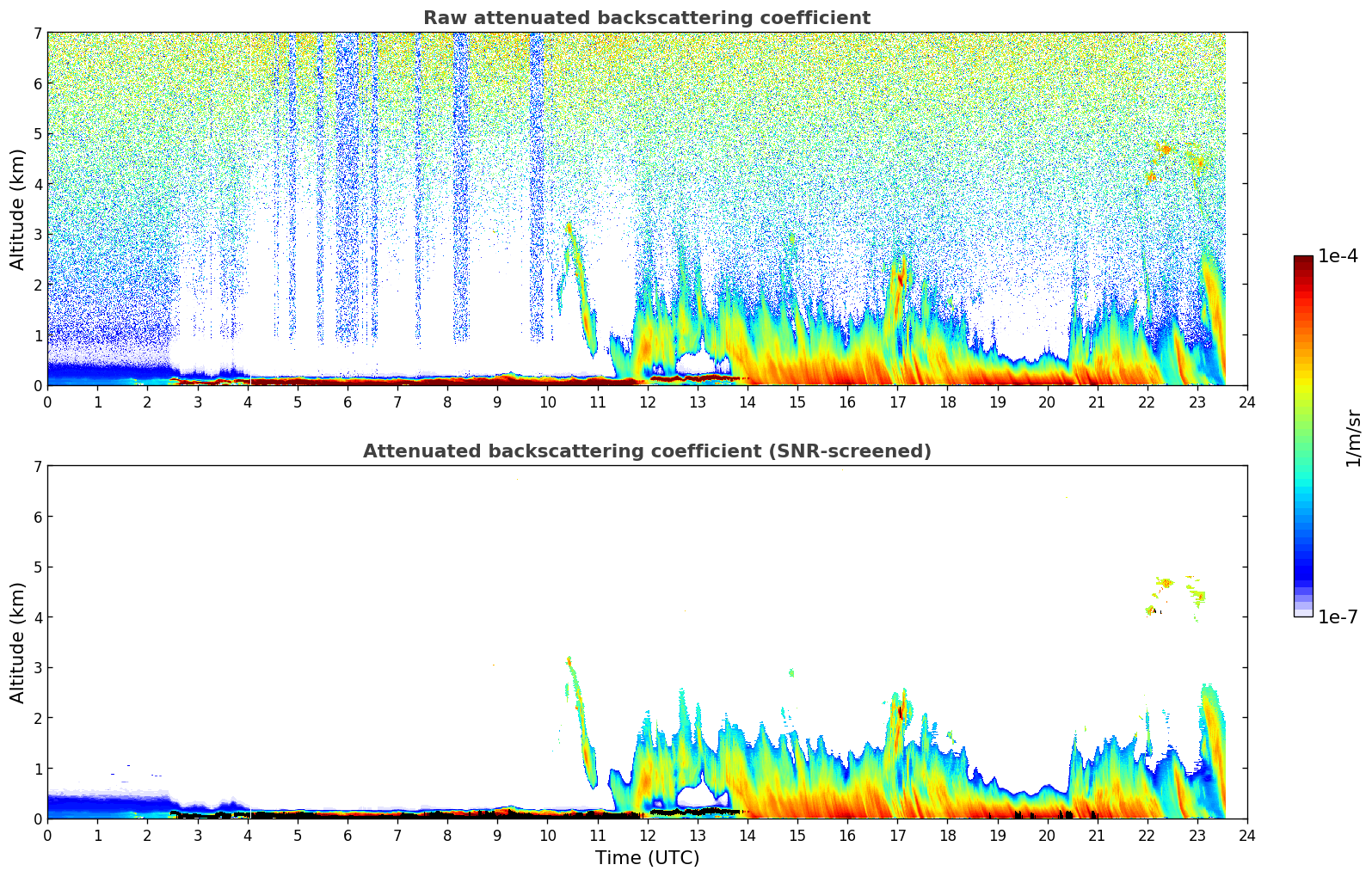This screenshot has width=1372, height=877.
Task: Click the 7 km tick on top plot
Action: (x=37, y=33)
